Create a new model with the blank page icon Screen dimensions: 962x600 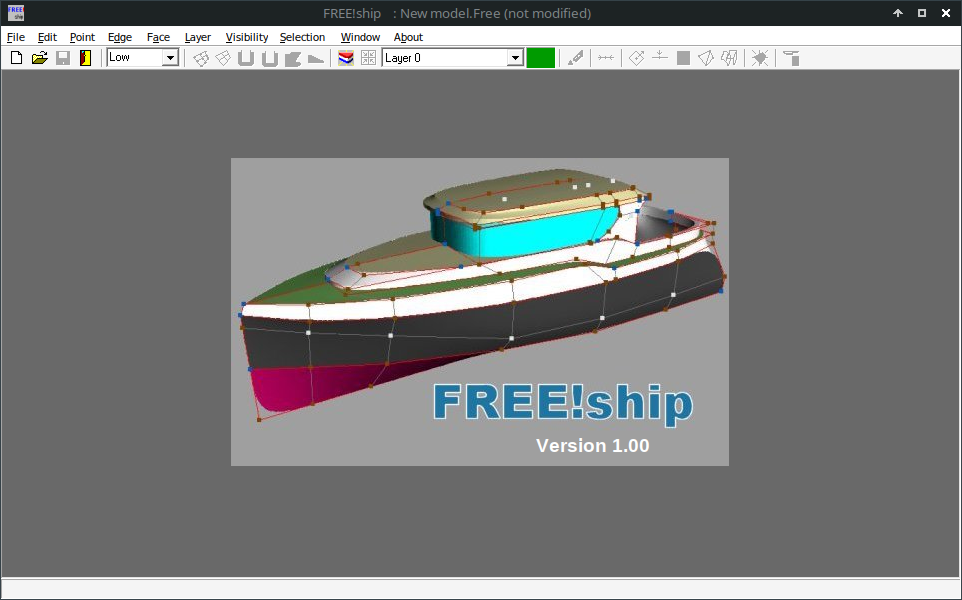click(x=17, y=58)
